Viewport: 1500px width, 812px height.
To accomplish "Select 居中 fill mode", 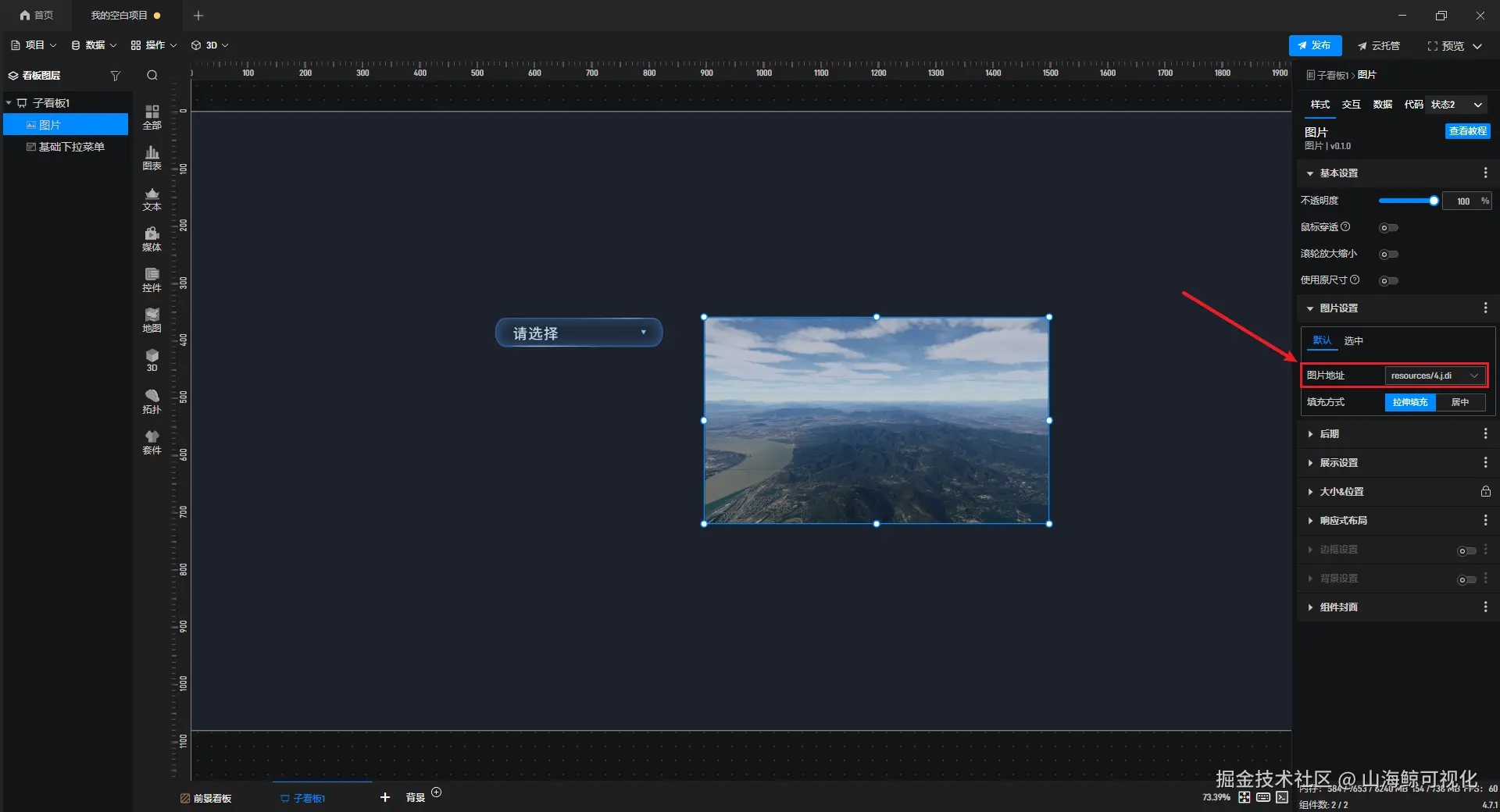I will [1460, 402].
